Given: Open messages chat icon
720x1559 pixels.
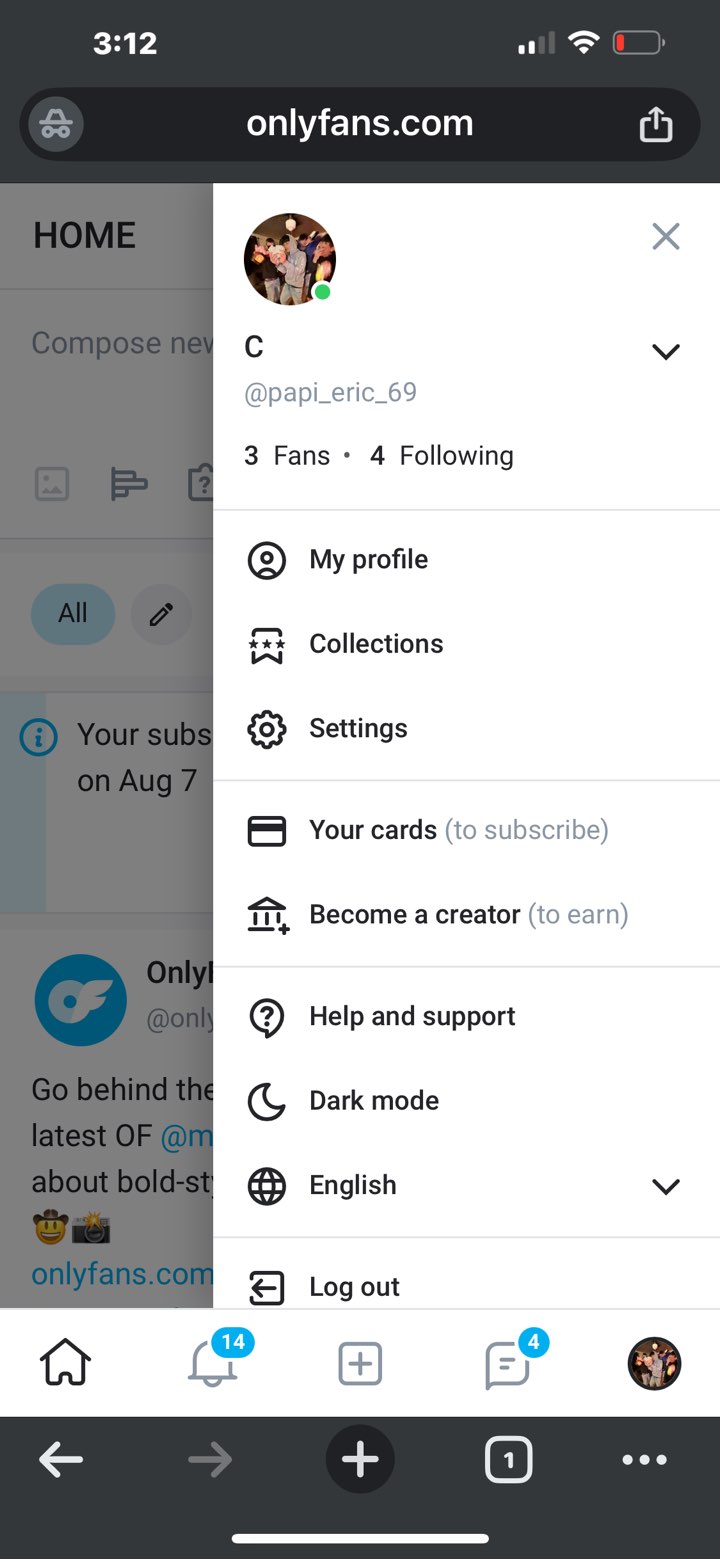Looking at the screenshot, I should coord(507,1364).
